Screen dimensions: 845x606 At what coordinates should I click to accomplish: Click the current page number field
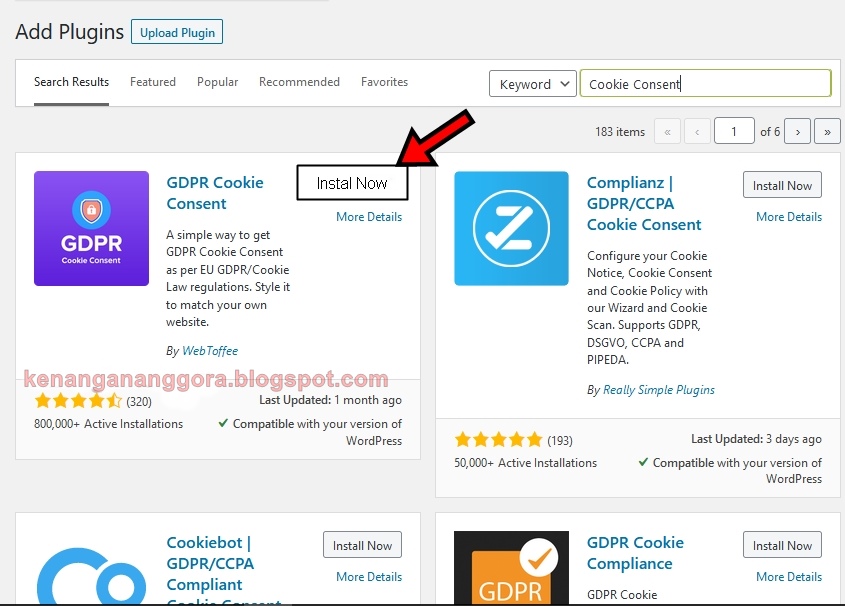click(734, 131)
